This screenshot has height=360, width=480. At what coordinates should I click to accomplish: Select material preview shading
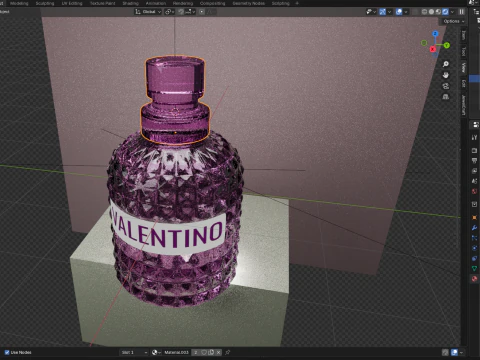point(438,12)
